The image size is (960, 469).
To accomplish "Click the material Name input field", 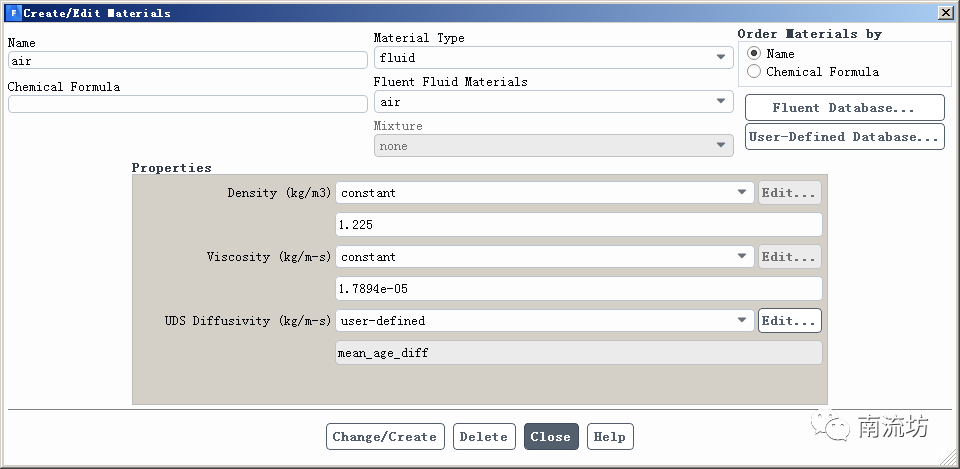I will click(x=188, y=61).
